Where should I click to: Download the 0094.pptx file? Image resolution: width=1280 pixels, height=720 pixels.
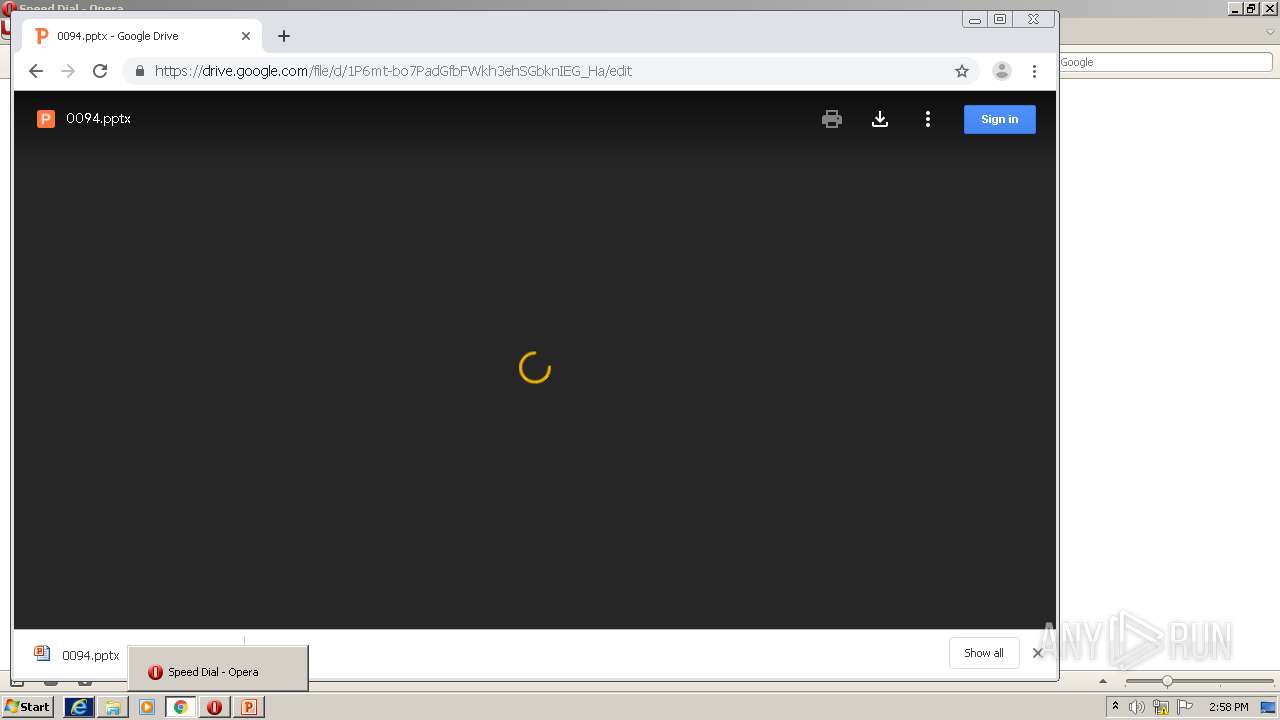880,119
